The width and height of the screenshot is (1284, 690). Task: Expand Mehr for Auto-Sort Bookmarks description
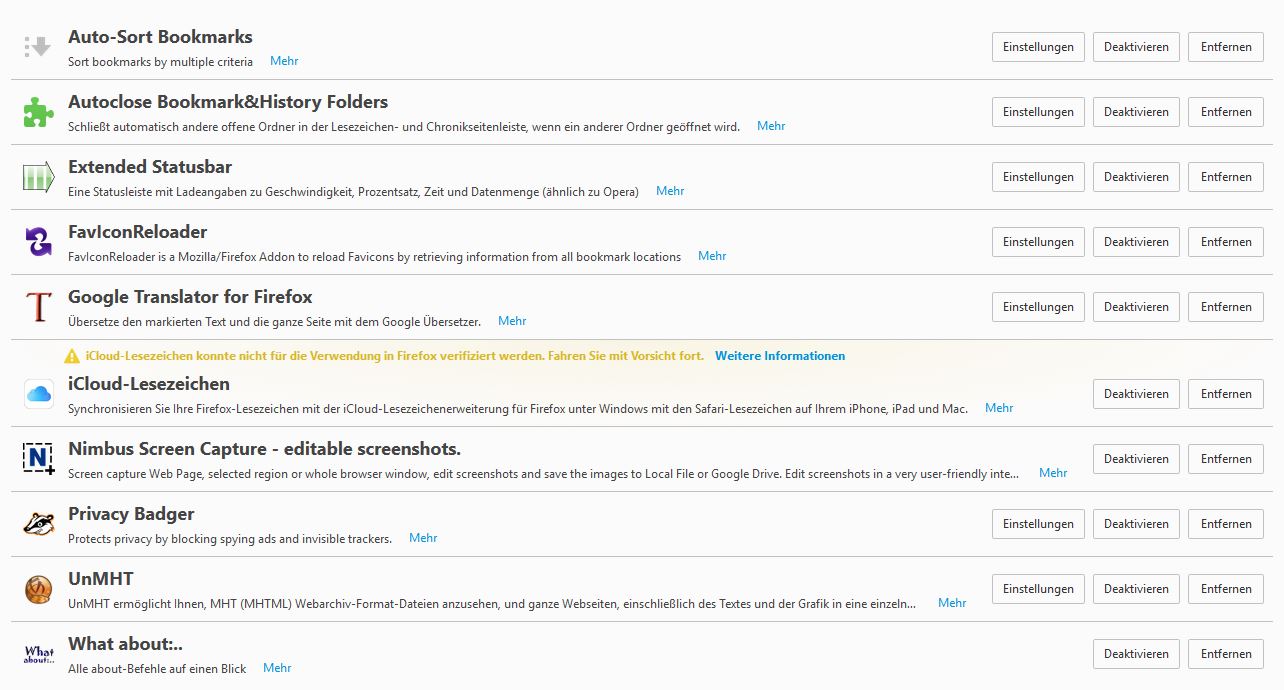284,61
